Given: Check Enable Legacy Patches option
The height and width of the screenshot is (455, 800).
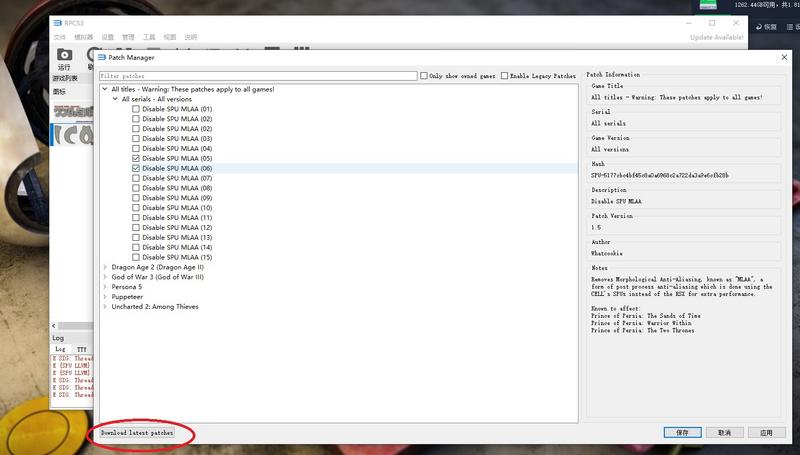Looking at the screenshot, I should (504, 75).
